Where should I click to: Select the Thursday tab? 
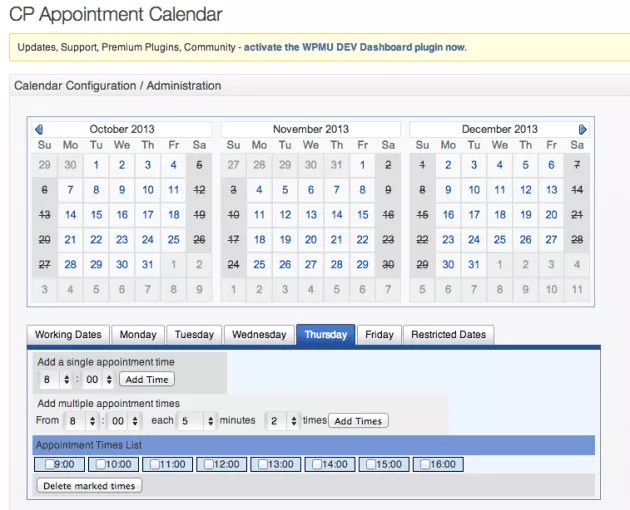tap(325, 335)
